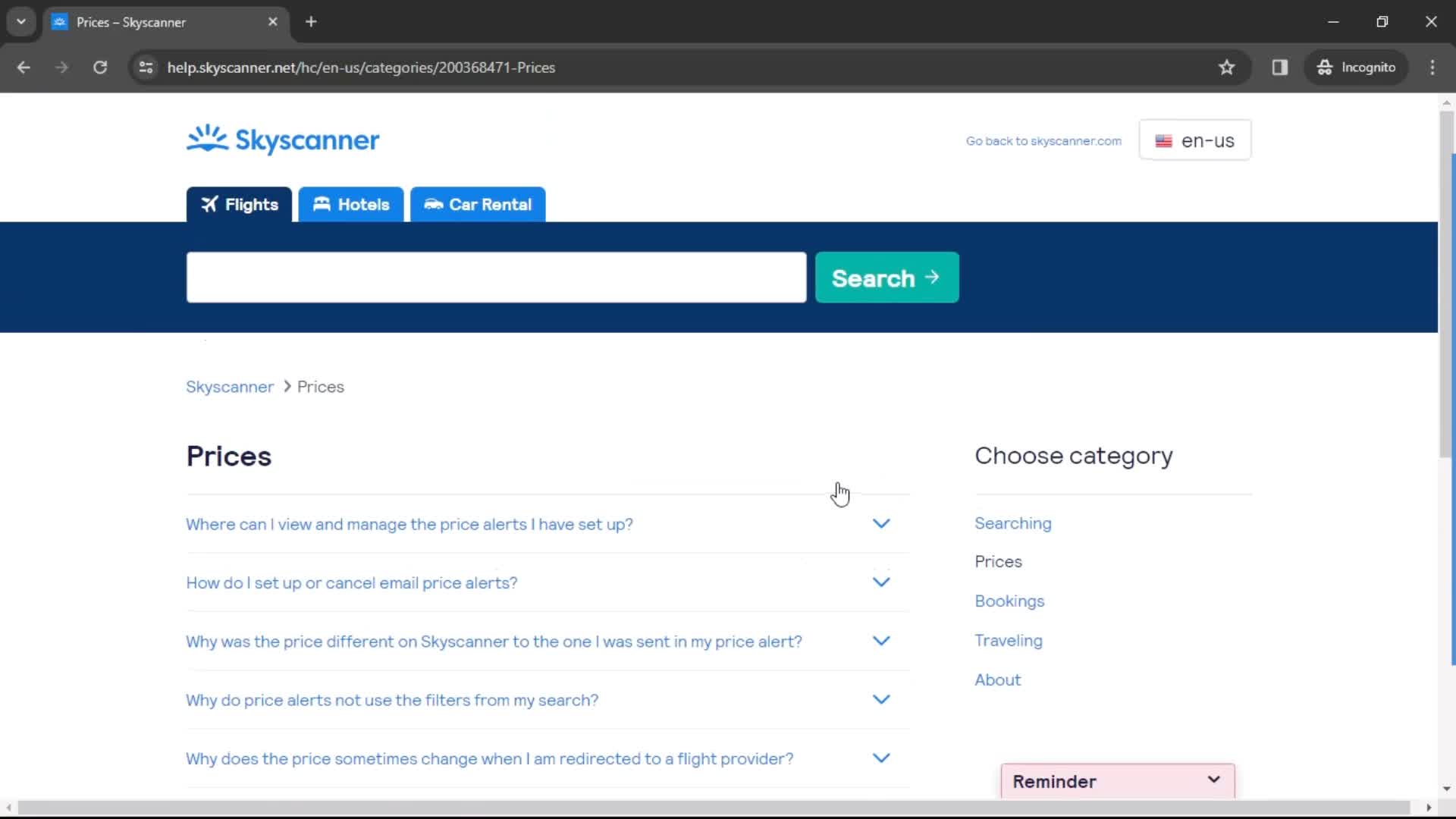Open a new browser tab
Screen dimensions: 1456x819
(x=311, y=22)
